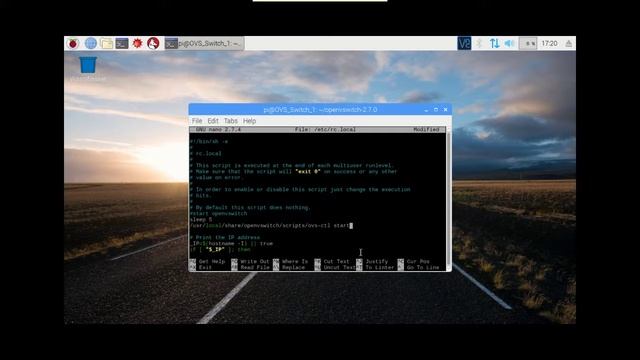
Task: Select the pi@OVS_Switch_1 taskbar window button
Action: tap(204, 43)
